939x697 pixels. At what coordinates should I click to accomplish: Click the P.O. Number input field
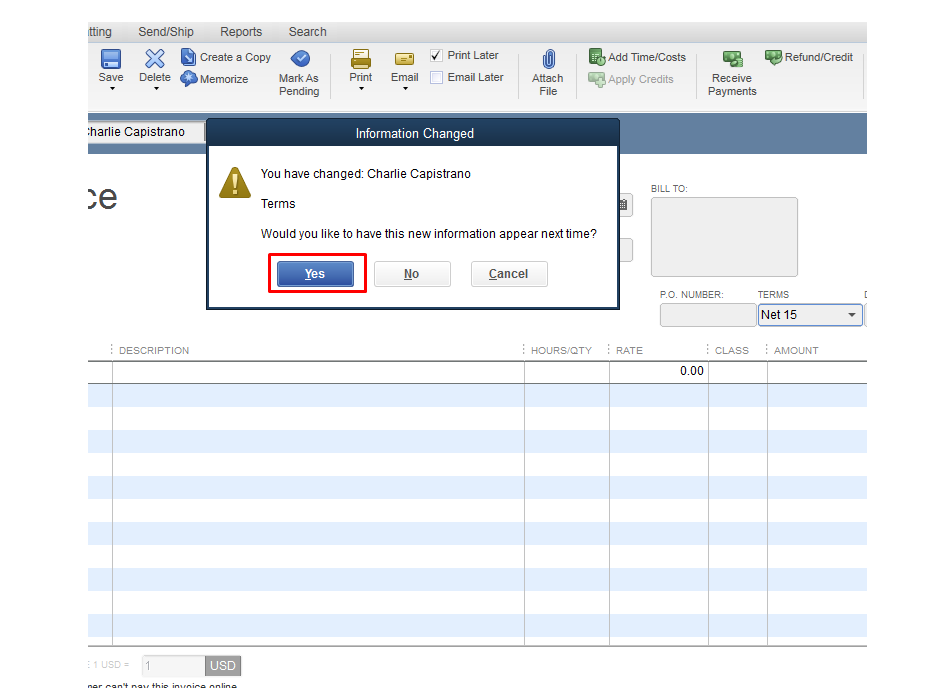[x=707, y=314]
